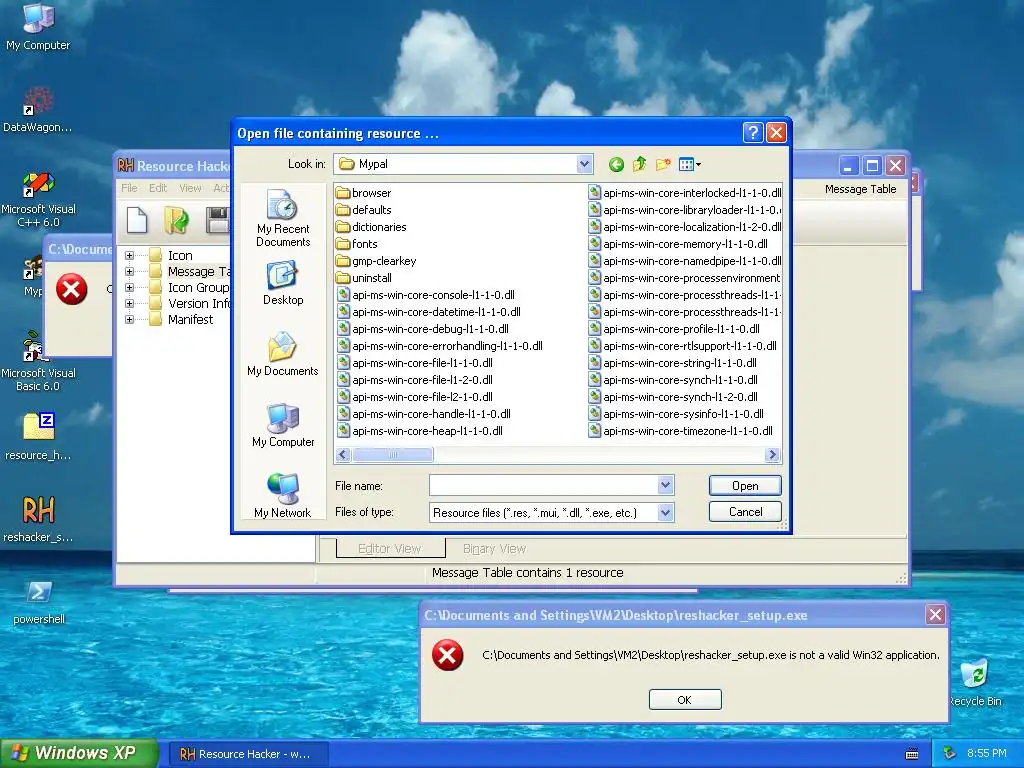Switch to Editor View tab
This screenshot has height=768, width=1024.
(390, 549)
